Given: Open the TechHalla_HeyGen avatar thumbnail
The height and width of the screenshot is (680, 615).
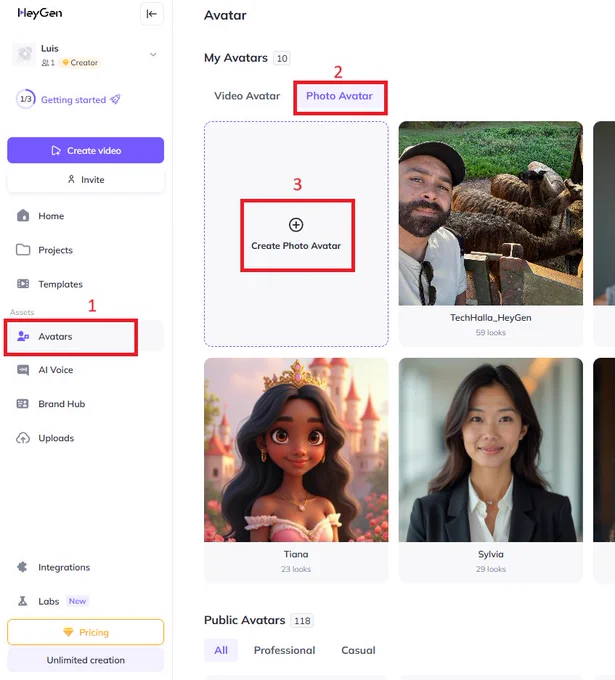Looking at the screenshot, I should click(491, 213).
